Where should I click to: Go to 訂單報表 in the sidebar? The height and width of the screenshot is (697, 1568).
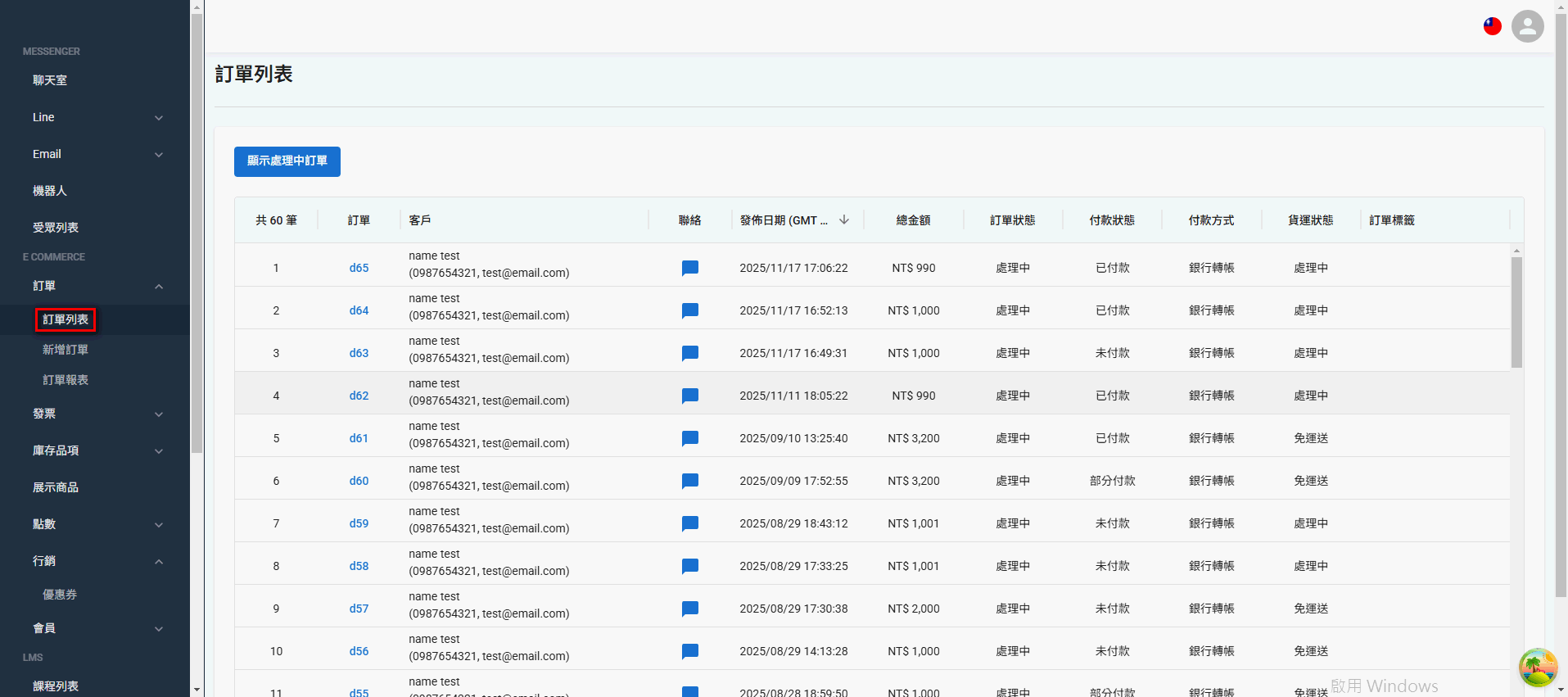[66, 380]
